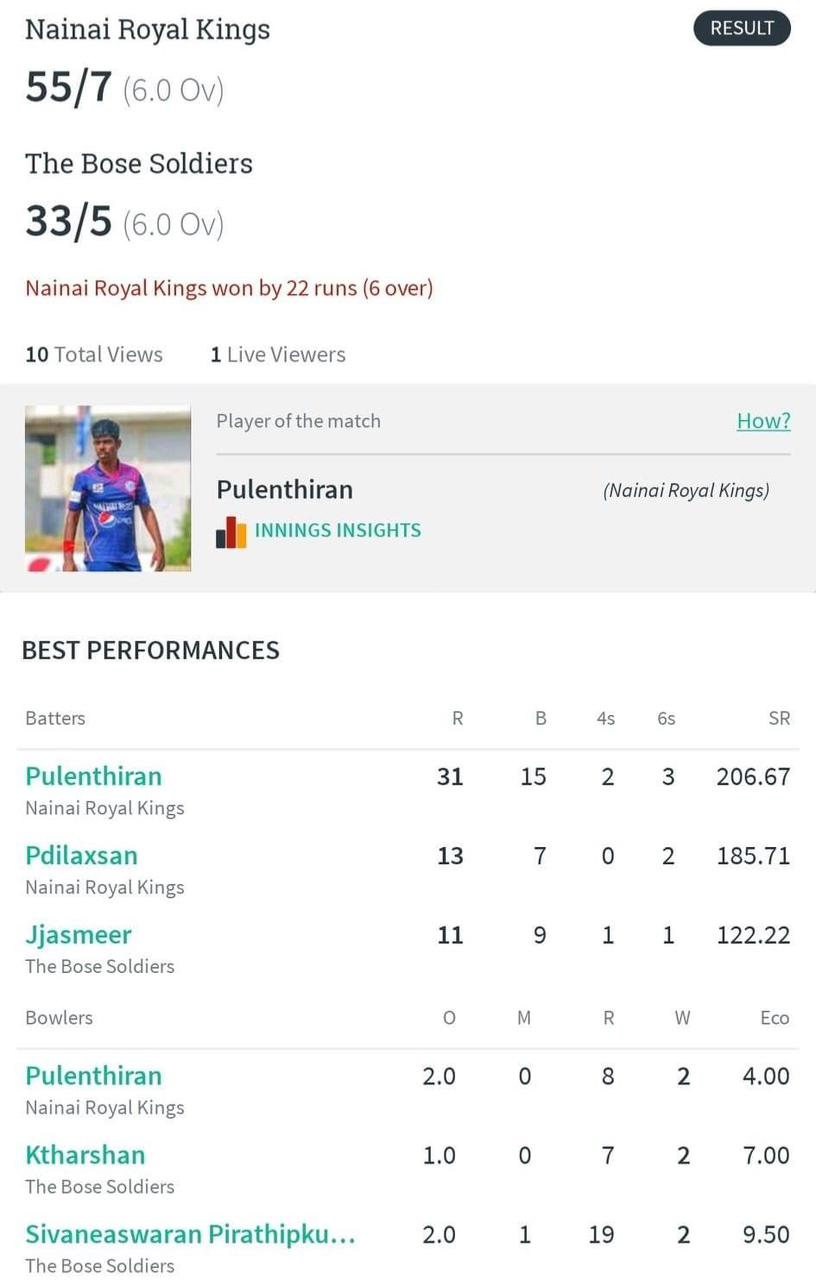Screen dimensions: 816x1280
Task: Open batter Pdilaxsan's profile
Action: coord(81,855)
